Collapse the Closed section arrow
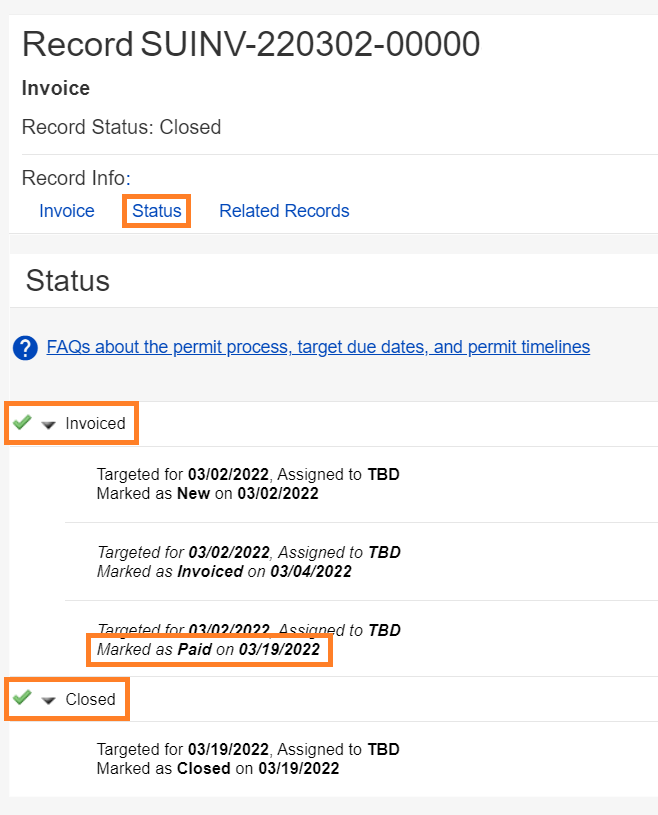The width and height of the screenshot is (658, 815). [x=48, y=700]
